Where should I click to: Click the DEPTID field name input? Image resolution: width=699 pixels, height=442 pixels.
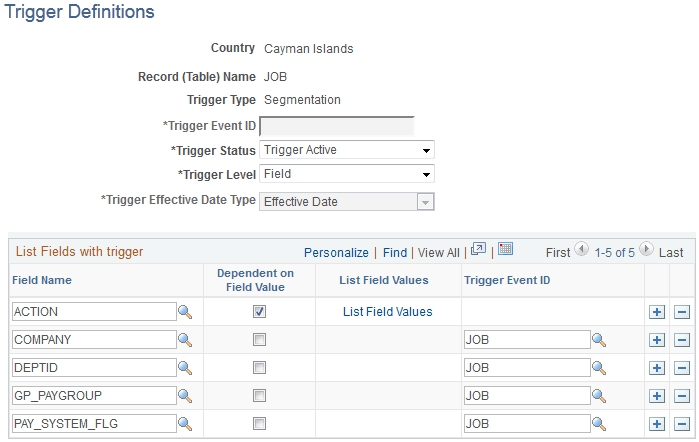[94, 368]
